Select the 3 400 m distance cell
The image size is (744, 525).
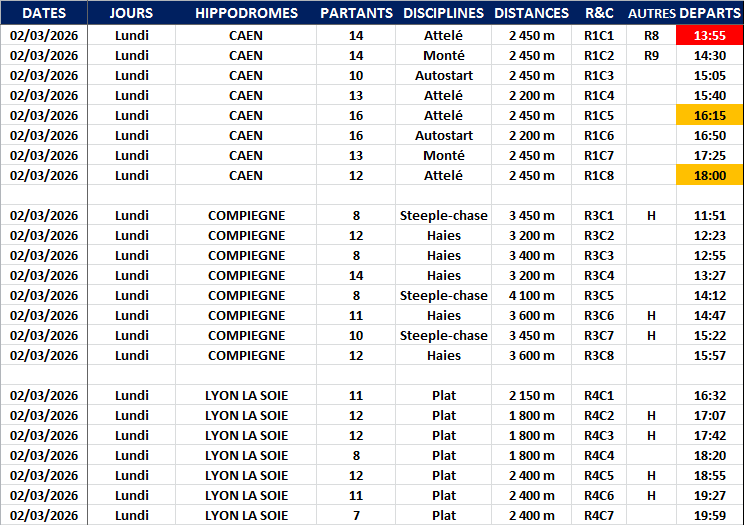531,255
